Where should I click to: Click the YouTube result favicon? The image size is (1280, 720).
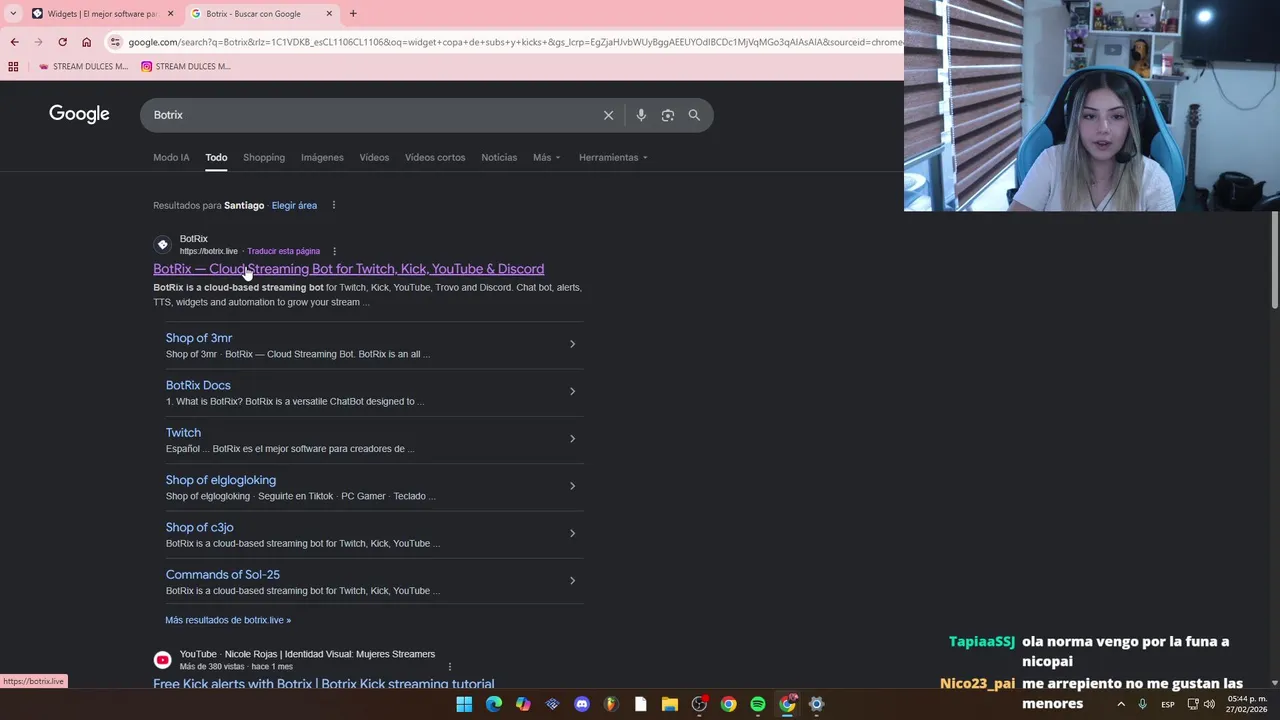162,660
